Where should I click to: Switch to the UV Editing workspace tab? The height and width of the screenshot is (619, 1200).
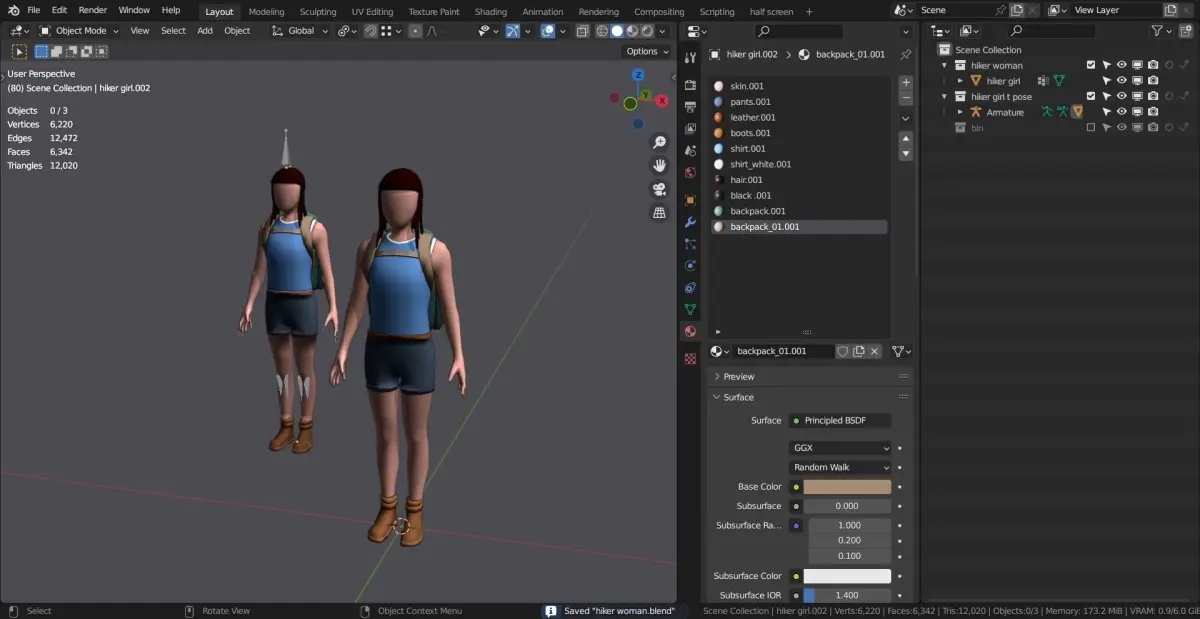pos(372,12)
